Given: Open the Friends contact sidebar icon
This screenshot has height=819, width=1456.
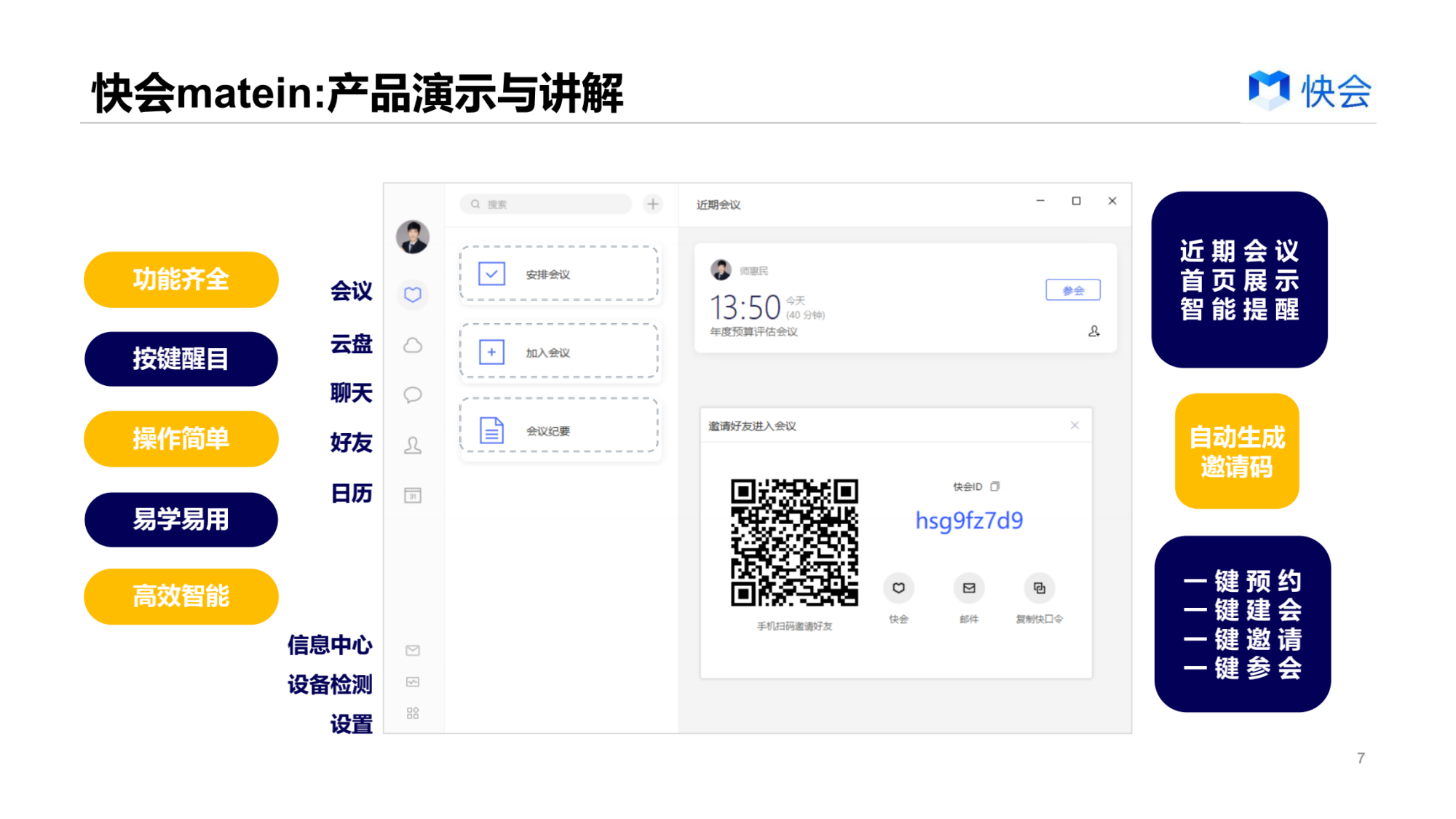Looking at the screenshot, I should pyautogui.click(x=413, y=445).
